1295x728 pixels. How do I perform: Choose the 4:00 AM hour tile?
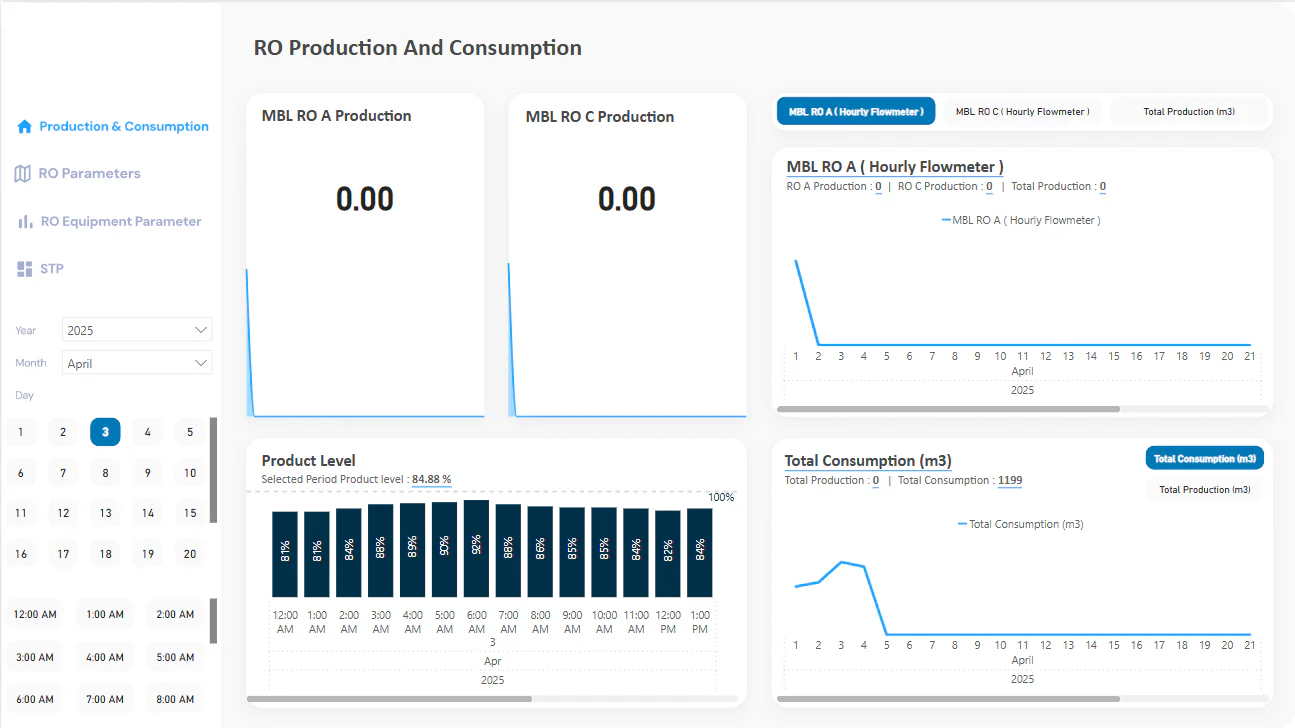(105, 657)
